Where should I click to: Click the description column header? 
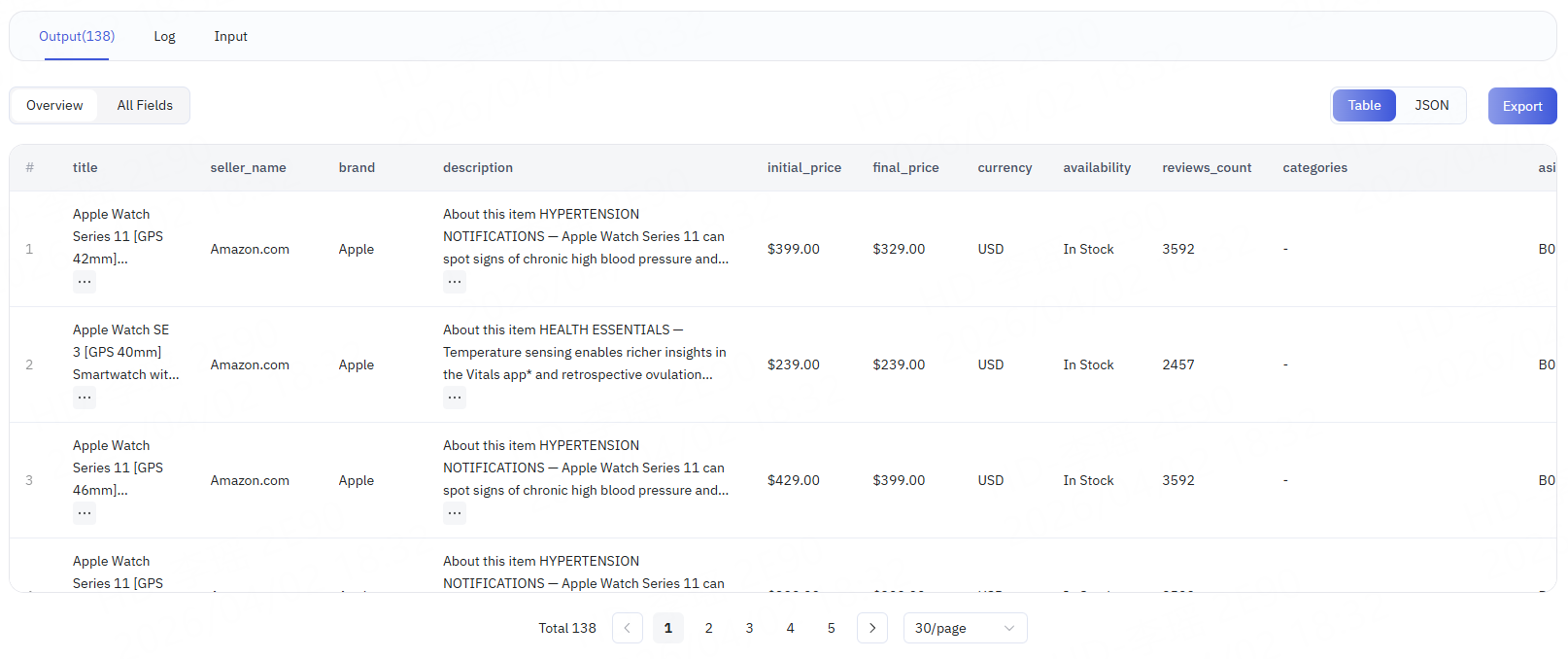478,167
